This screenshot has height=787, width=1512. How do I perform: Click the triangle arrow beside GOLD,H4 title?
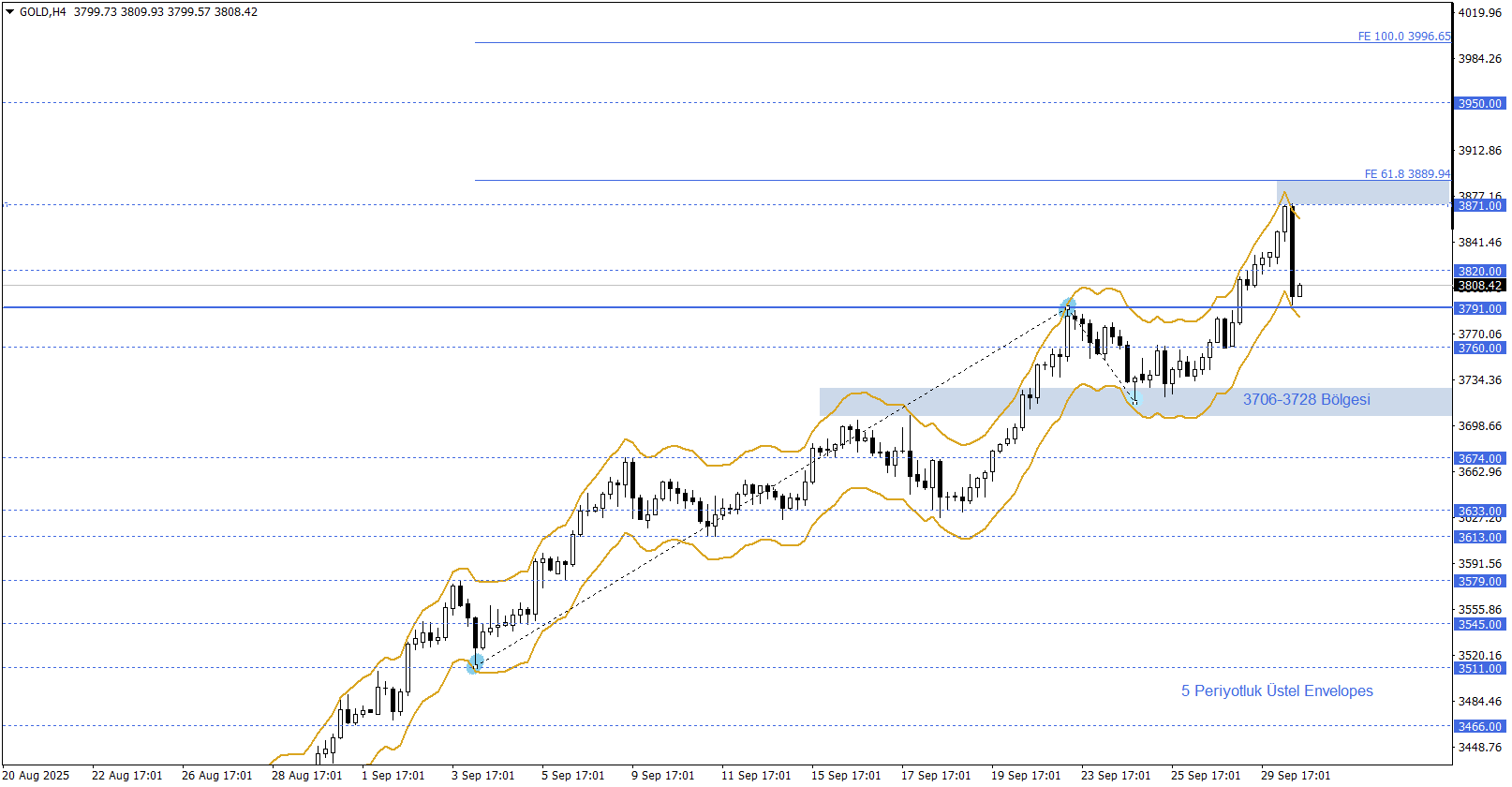[x=10, y=12]
